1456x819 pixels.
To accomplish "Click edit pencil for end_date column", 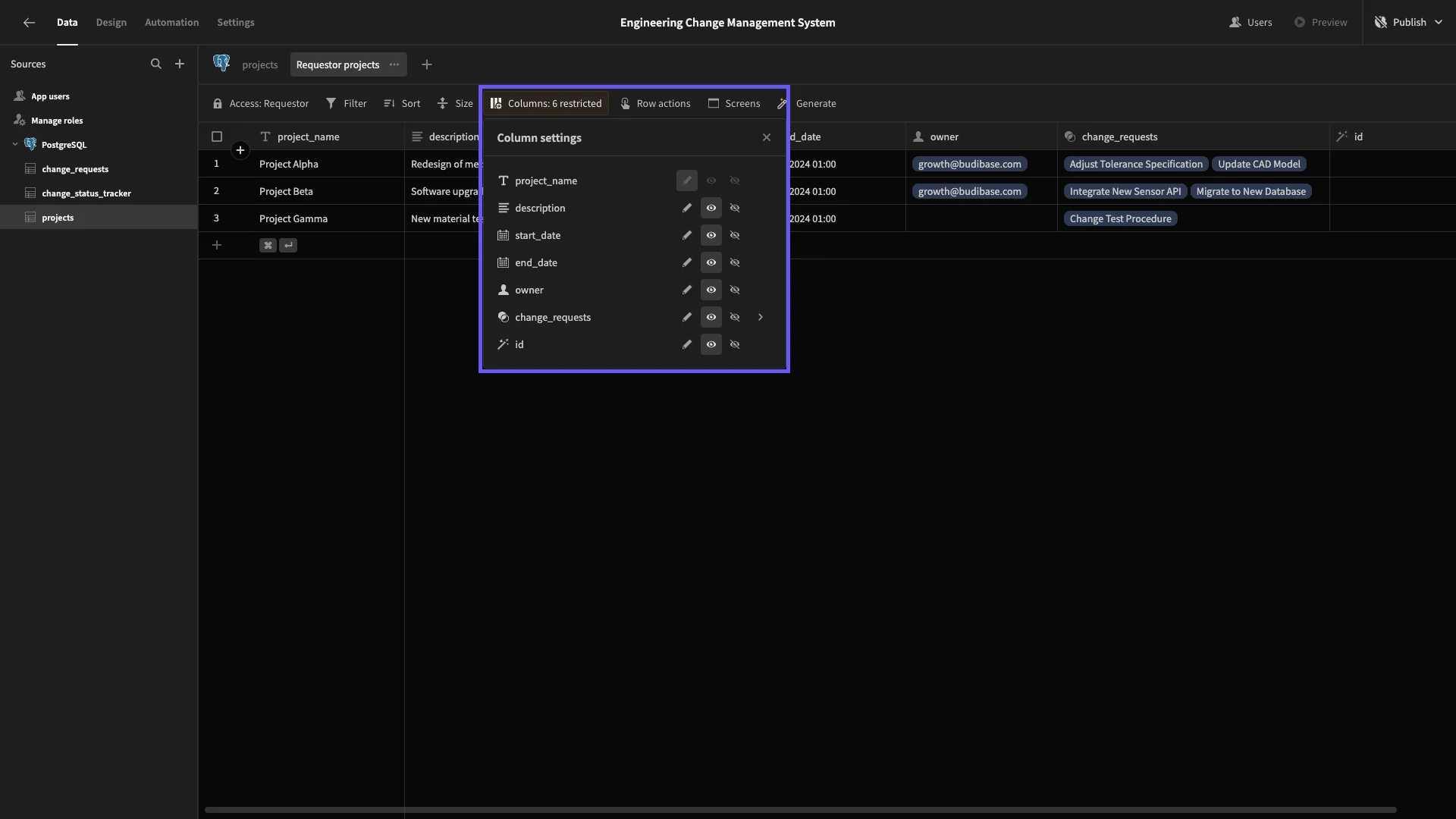I will [687, 262].
